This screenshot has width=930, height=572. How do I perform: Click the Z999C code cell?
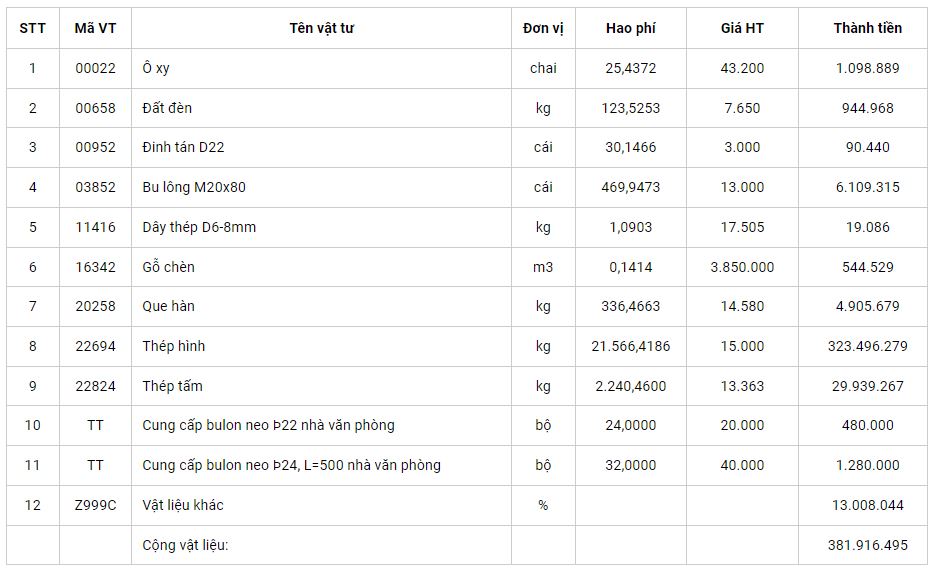pos(95,505)
